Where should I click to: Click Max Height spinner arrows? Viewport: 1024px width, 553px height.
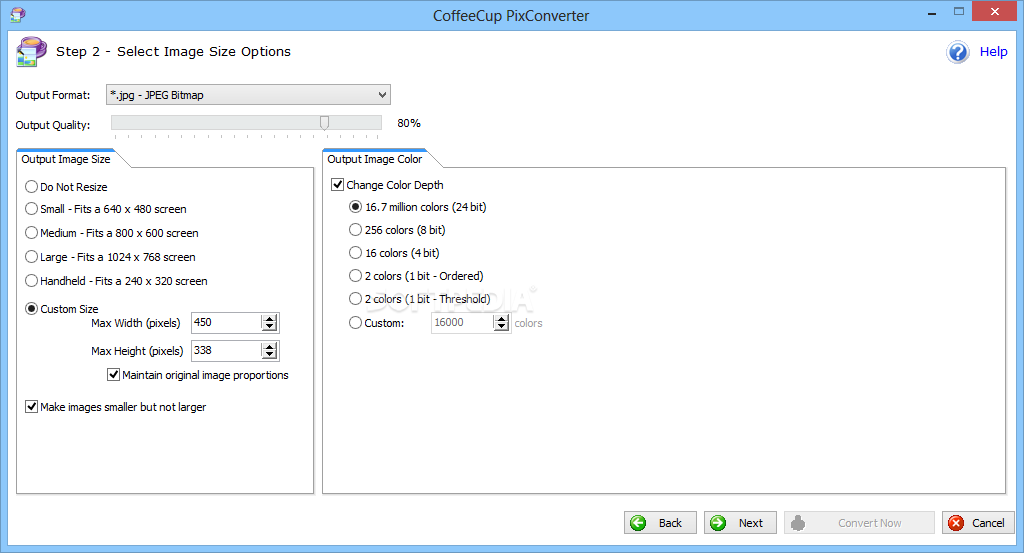[x=270, y=351]
